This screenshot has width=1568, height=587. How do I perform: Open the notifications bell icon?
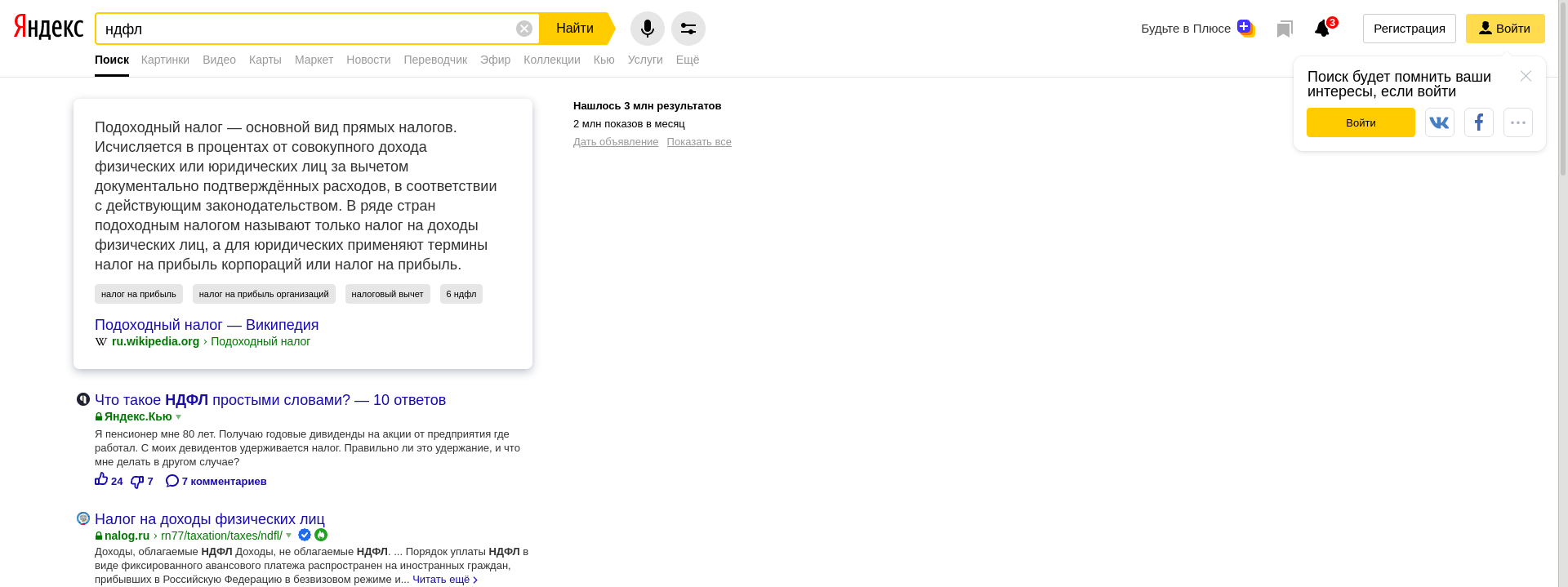coord(1322,29)
